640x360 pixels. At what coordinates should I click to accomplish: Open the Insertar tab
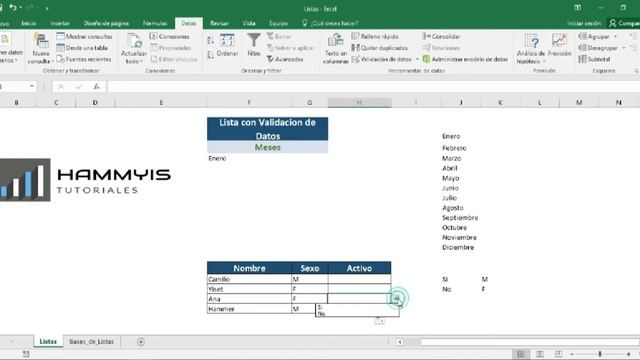coord(60,23)
